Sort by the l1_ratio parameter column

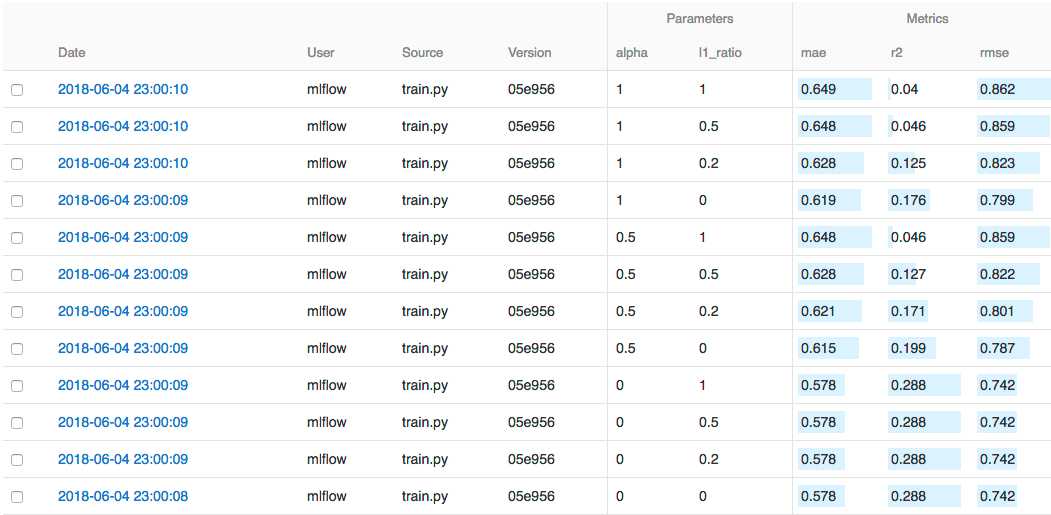720,52
